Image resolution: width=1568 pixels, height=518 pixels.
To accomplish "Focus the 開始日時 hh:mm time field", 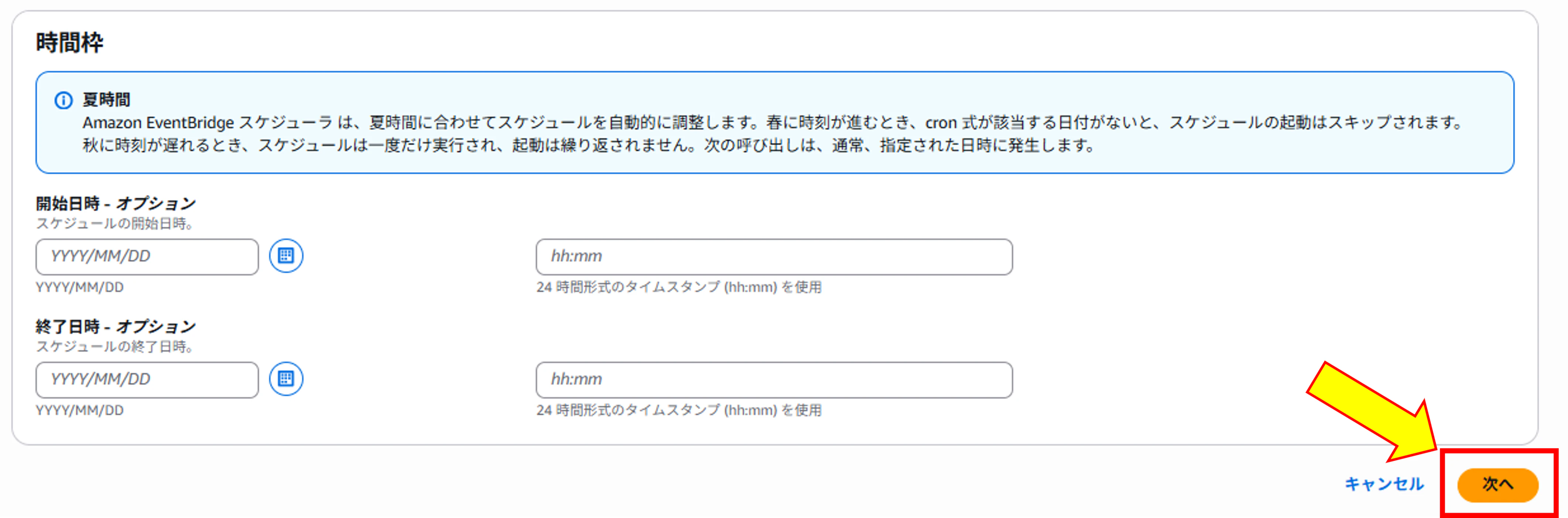I will (774, 256).
